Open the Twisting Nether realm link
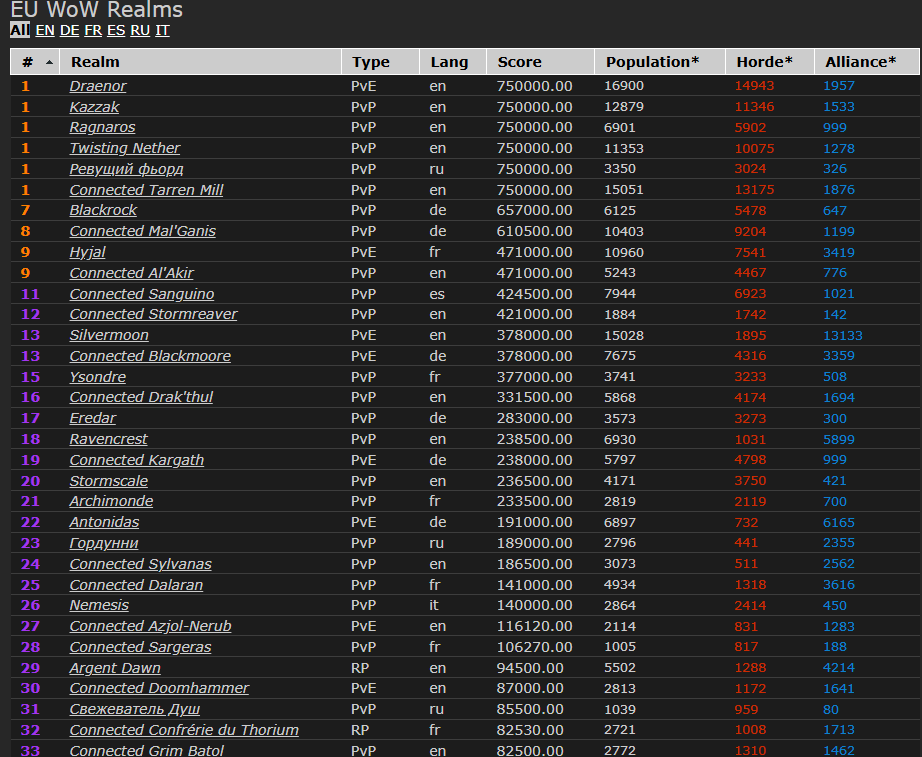 coord(125,148)
